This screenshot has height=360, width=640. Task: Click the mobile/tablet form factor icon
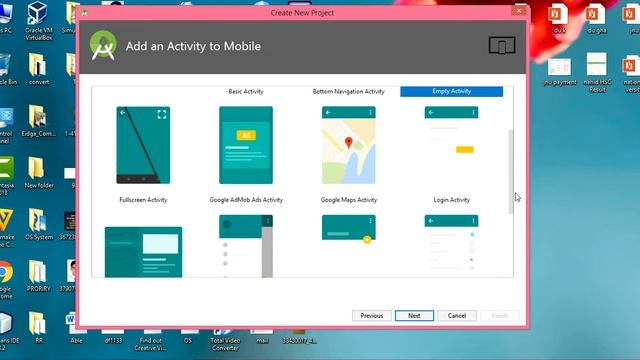502,45
